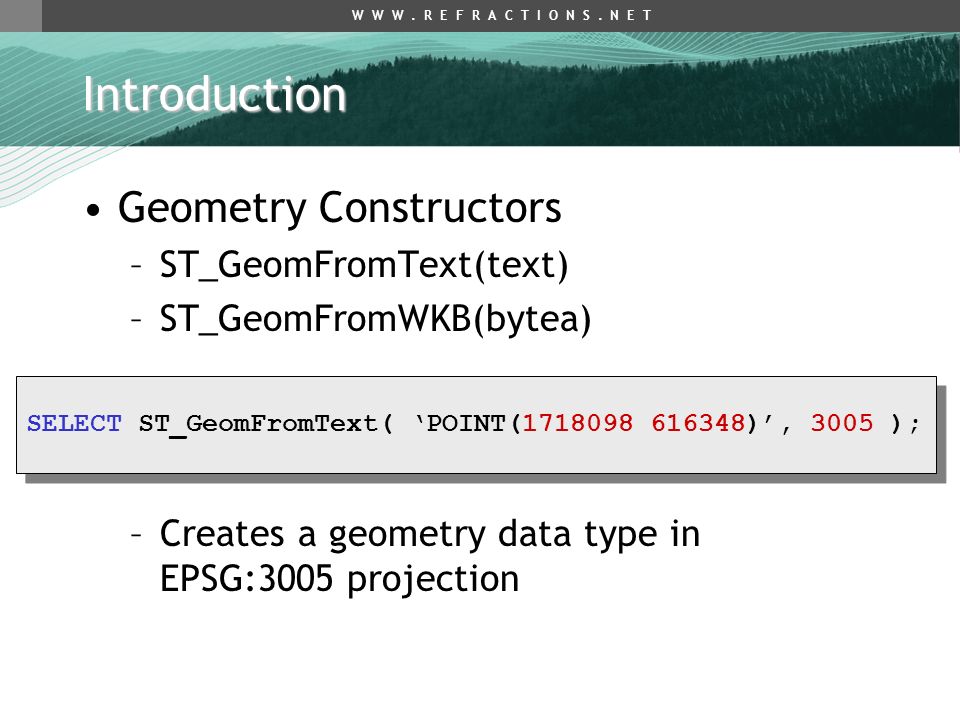
Task: Click the 'EPSG:3005 projection' line
Action: [339, 579]
